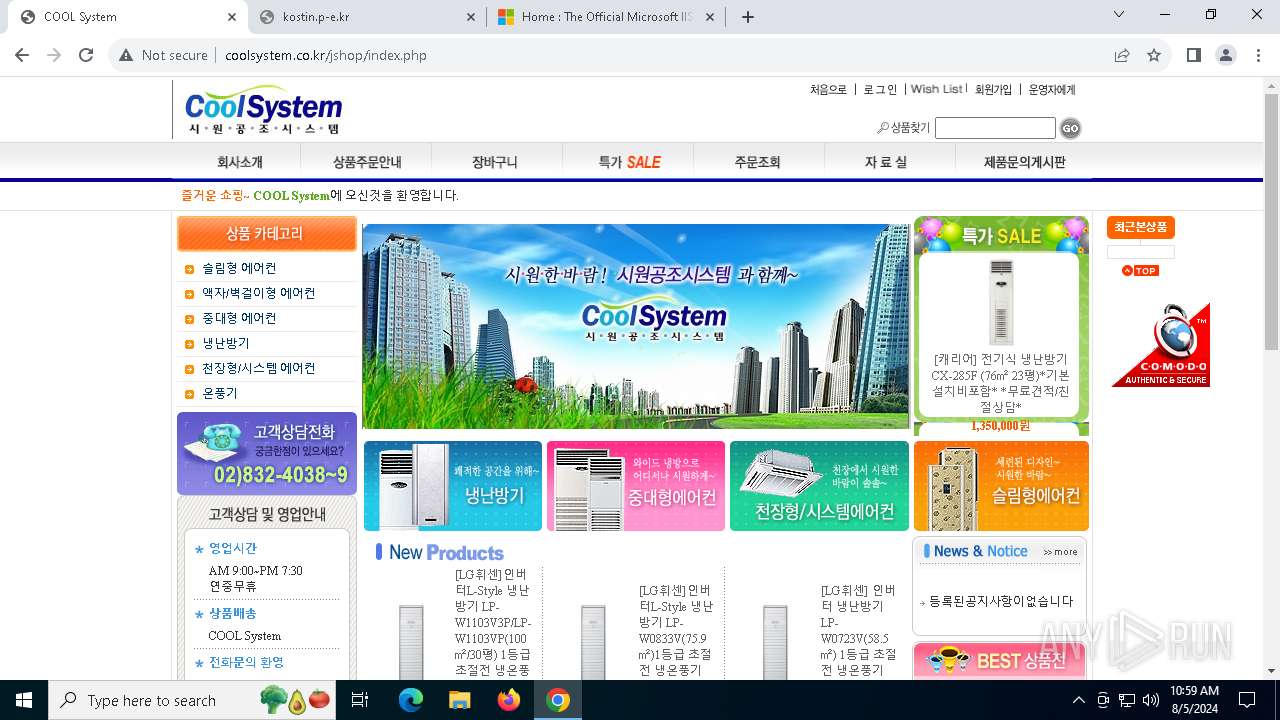Click the browser forward arrow
The image size is (1280, 720).
pyautogui.click(x=54, y=55)
